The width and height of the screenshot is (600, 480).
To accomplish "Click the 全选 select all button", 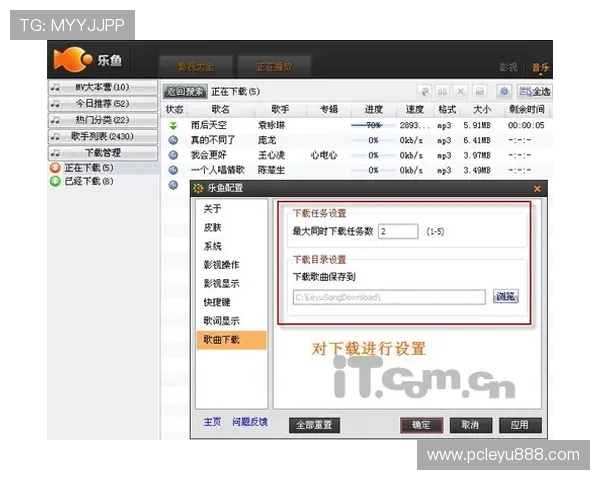I will coord(535,91).
